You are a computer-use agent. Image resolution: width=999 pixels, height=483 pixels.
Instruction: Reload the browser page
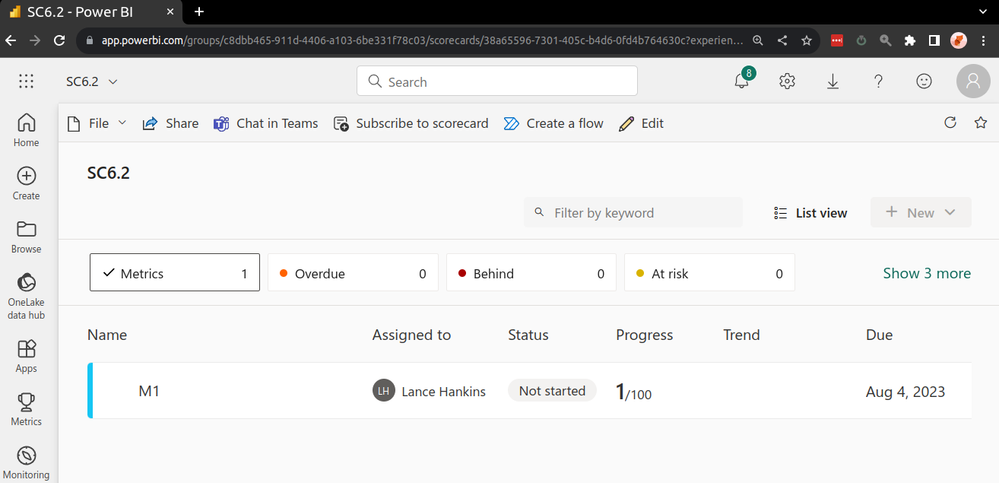59,40
